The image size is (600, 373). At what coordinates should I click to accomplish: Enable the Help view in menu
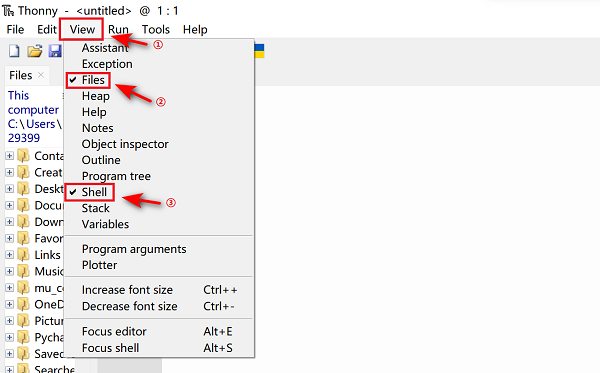pos(94,112)
